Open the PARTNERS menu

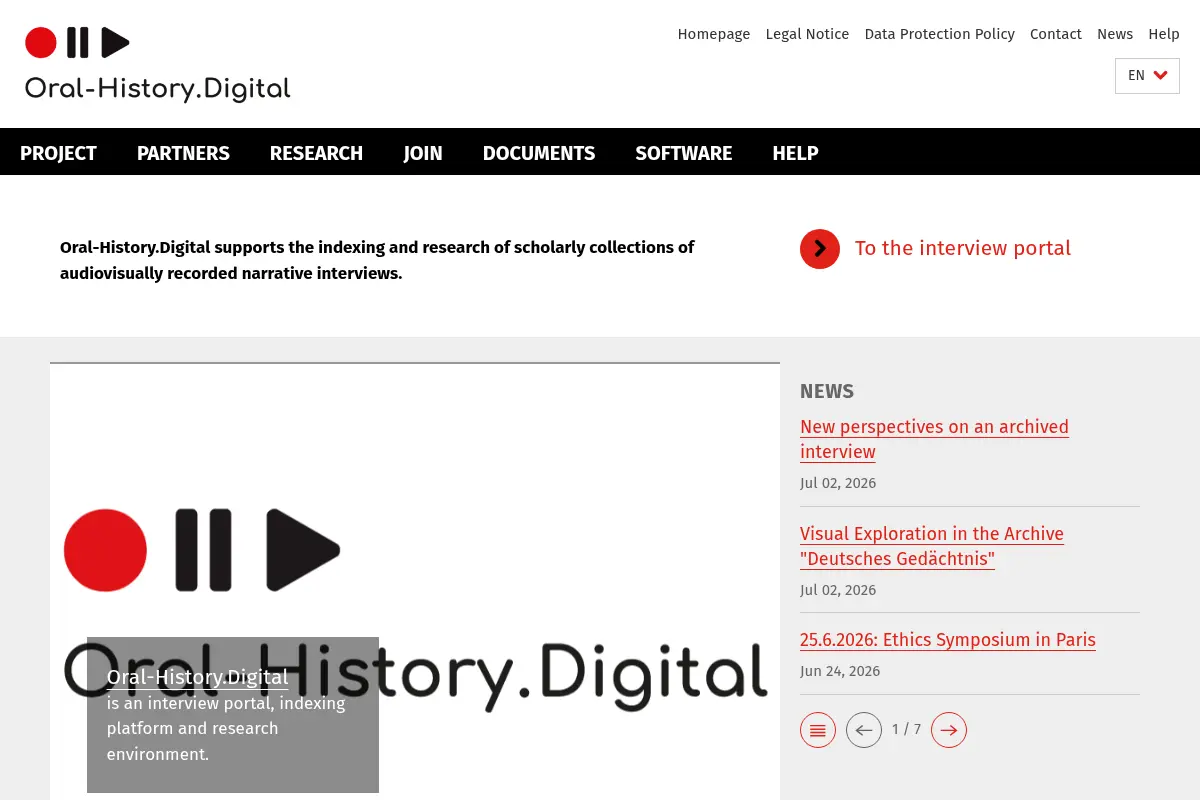[x=183, y=153]
